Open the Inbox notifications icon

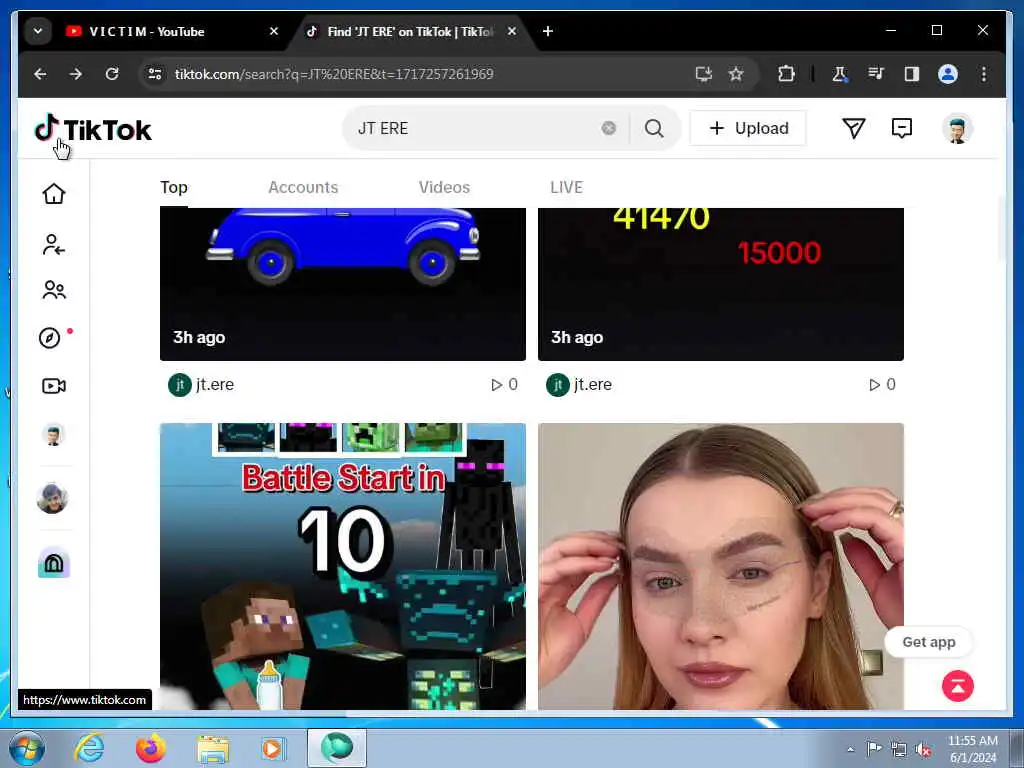pyautogui.click(x=902, y=128)
